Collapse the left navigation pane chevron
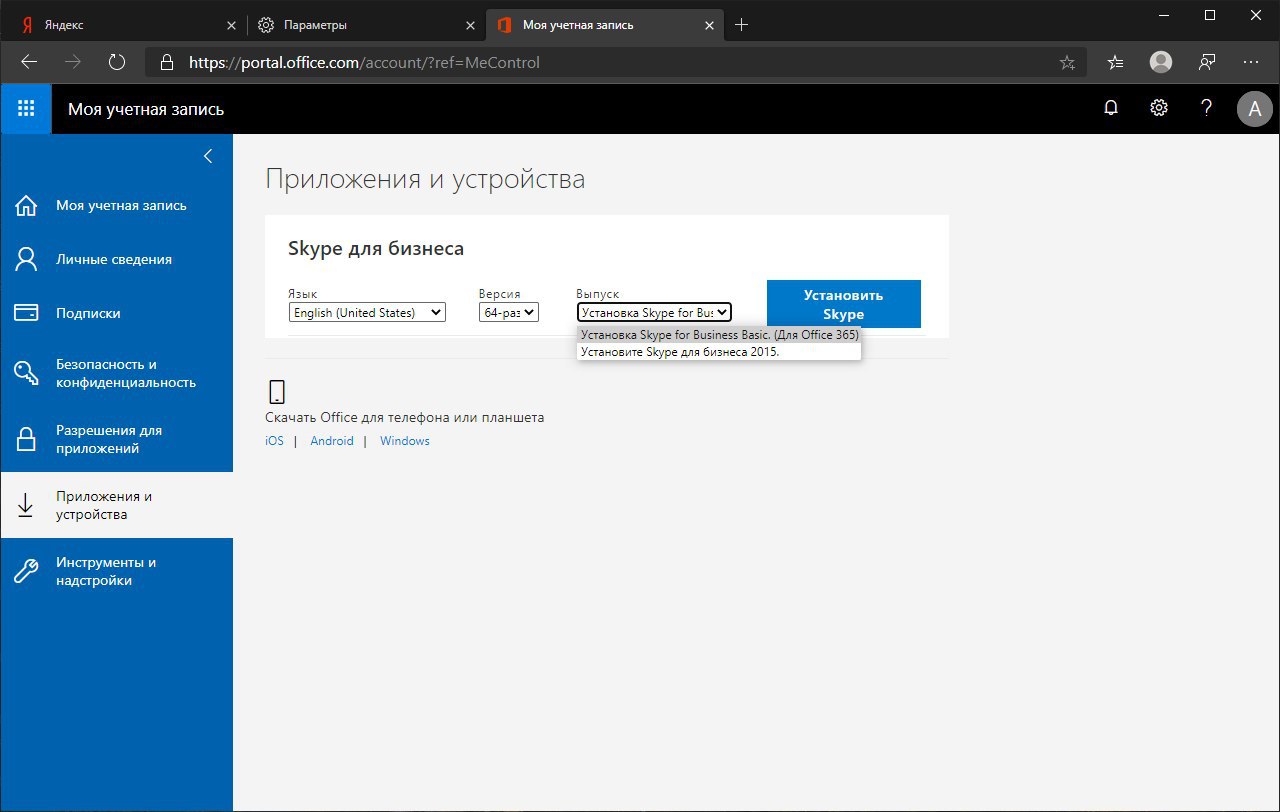Image resolution: width=1280 pixels, height=812 pixels. (208, 156)
